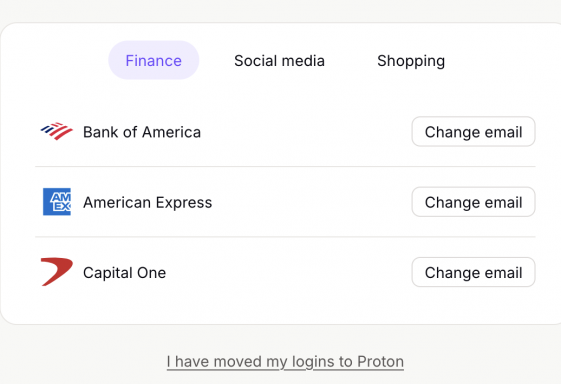Switch to the Finance tab

[153, 60]
